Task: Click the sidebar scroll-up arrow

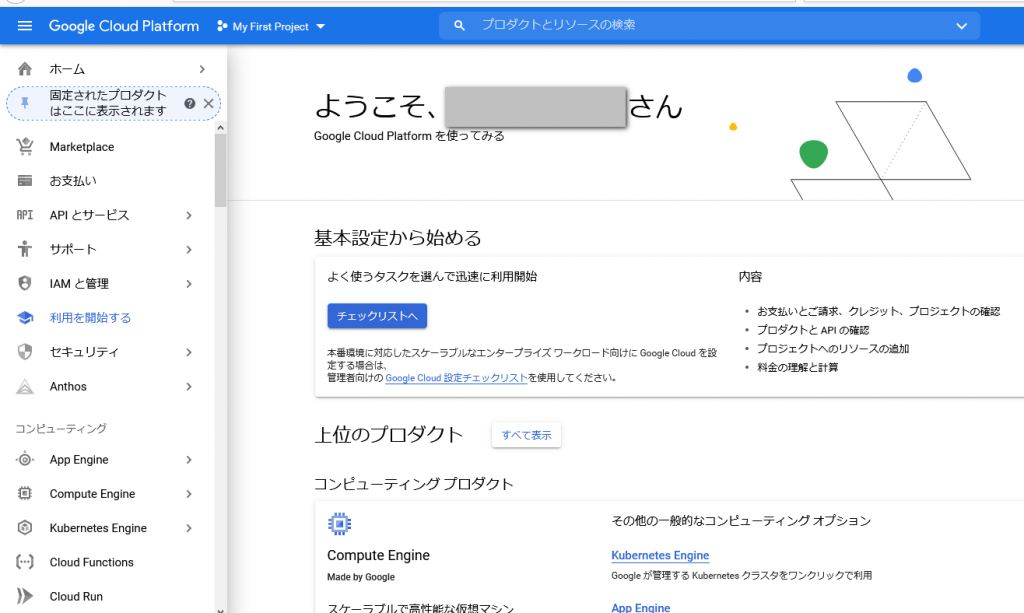Action: tap(221, 128)
